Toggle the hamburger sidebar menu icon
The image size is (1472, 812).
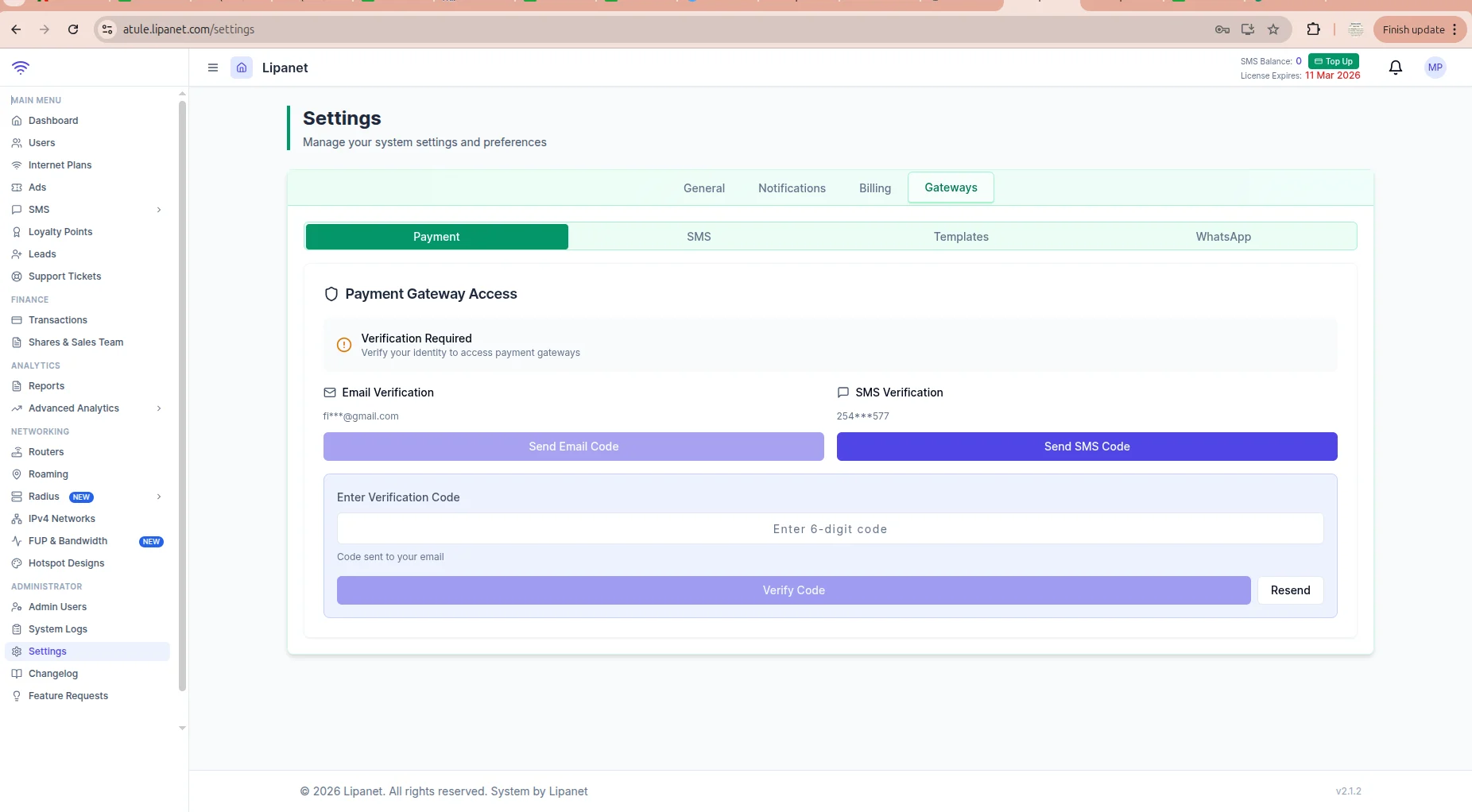tap(213, 68)
